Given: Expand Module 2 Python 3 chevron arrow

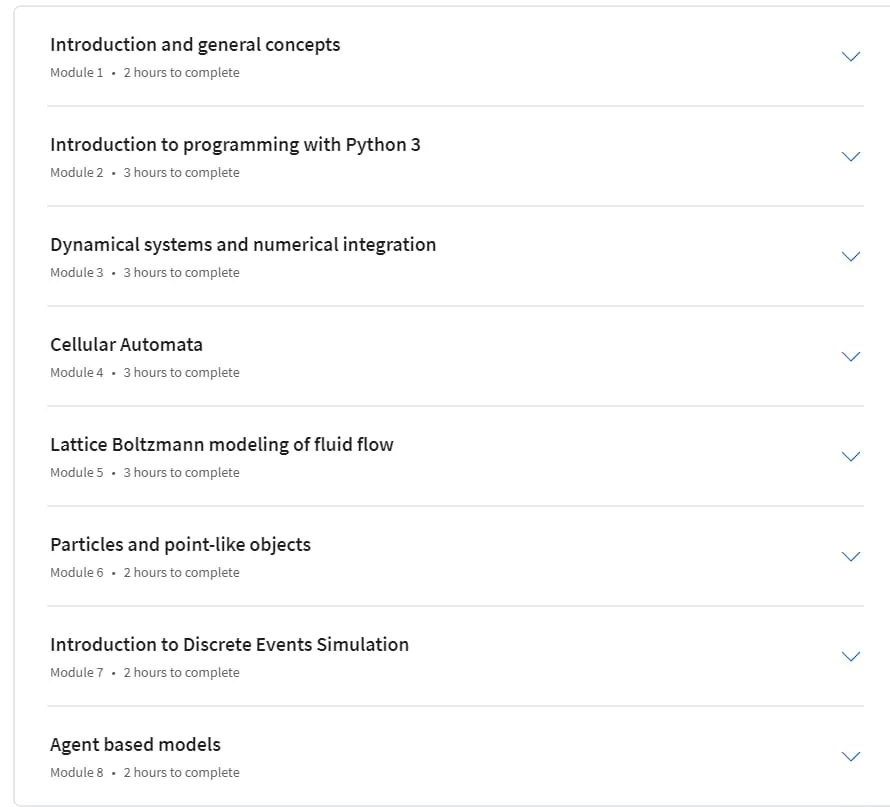Looking at the screenshot, I should pos(850,156).
